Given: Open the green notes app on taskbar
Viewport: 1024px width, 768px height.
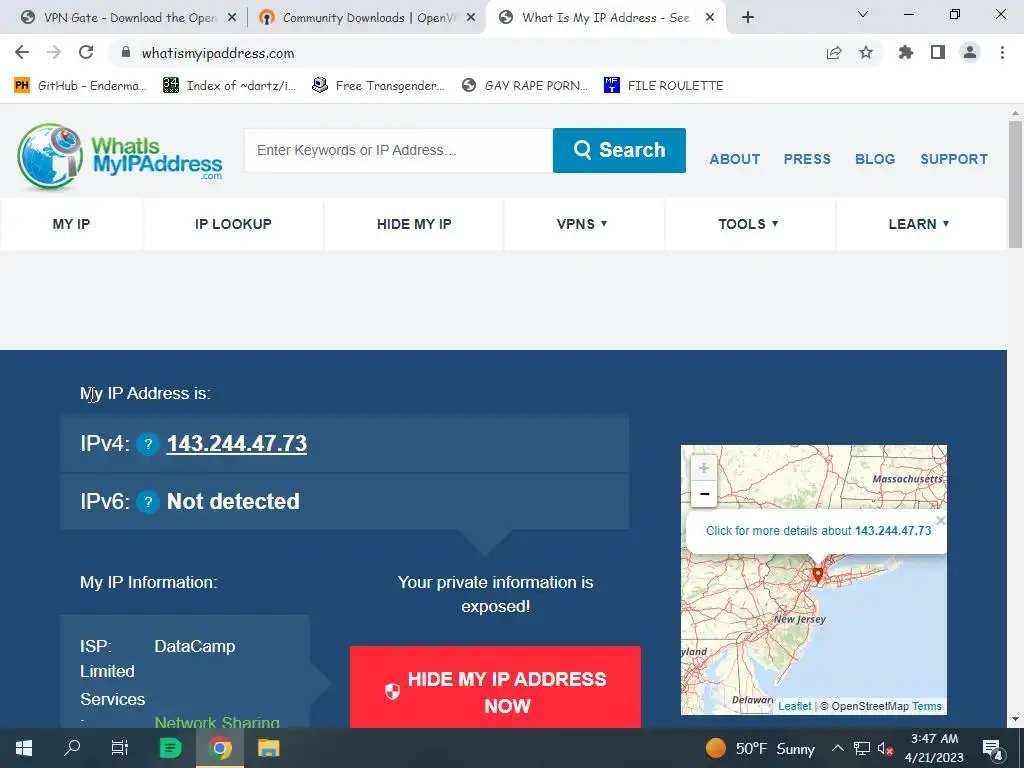Looking at the screenshot, I should click(170, 748).
